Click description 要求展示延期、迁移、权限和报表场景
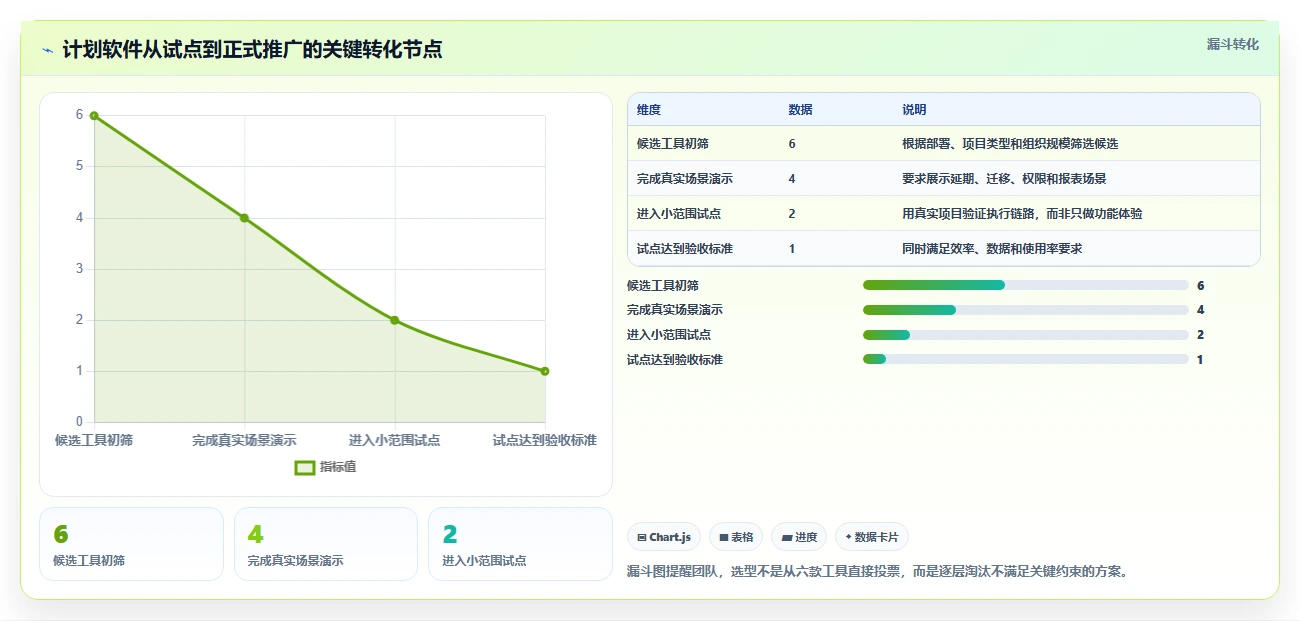The height and width of the screenshot is (621, 1300). click(1004, 178)
